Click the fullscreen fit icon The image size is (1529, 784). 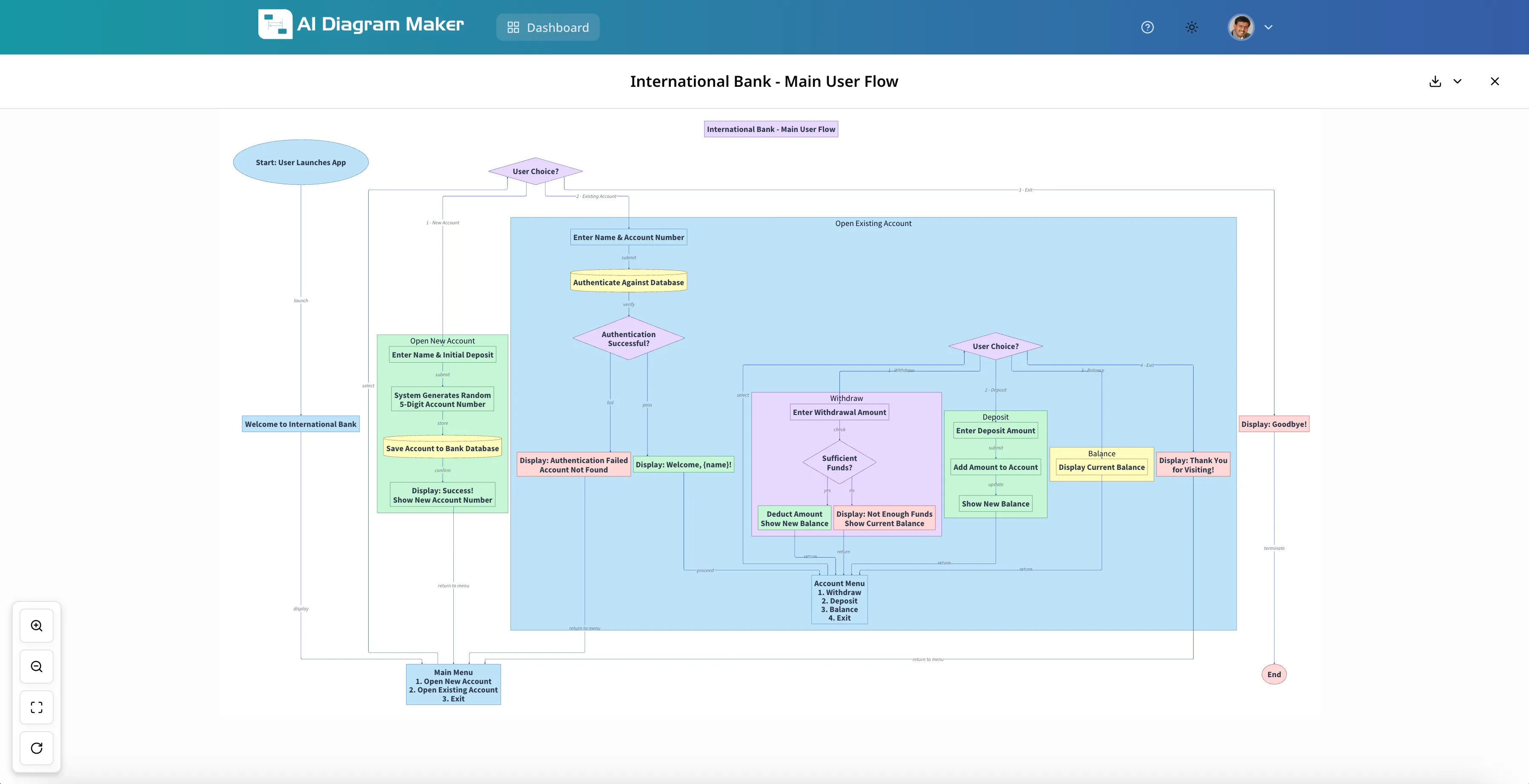click(x=36, y=707)
